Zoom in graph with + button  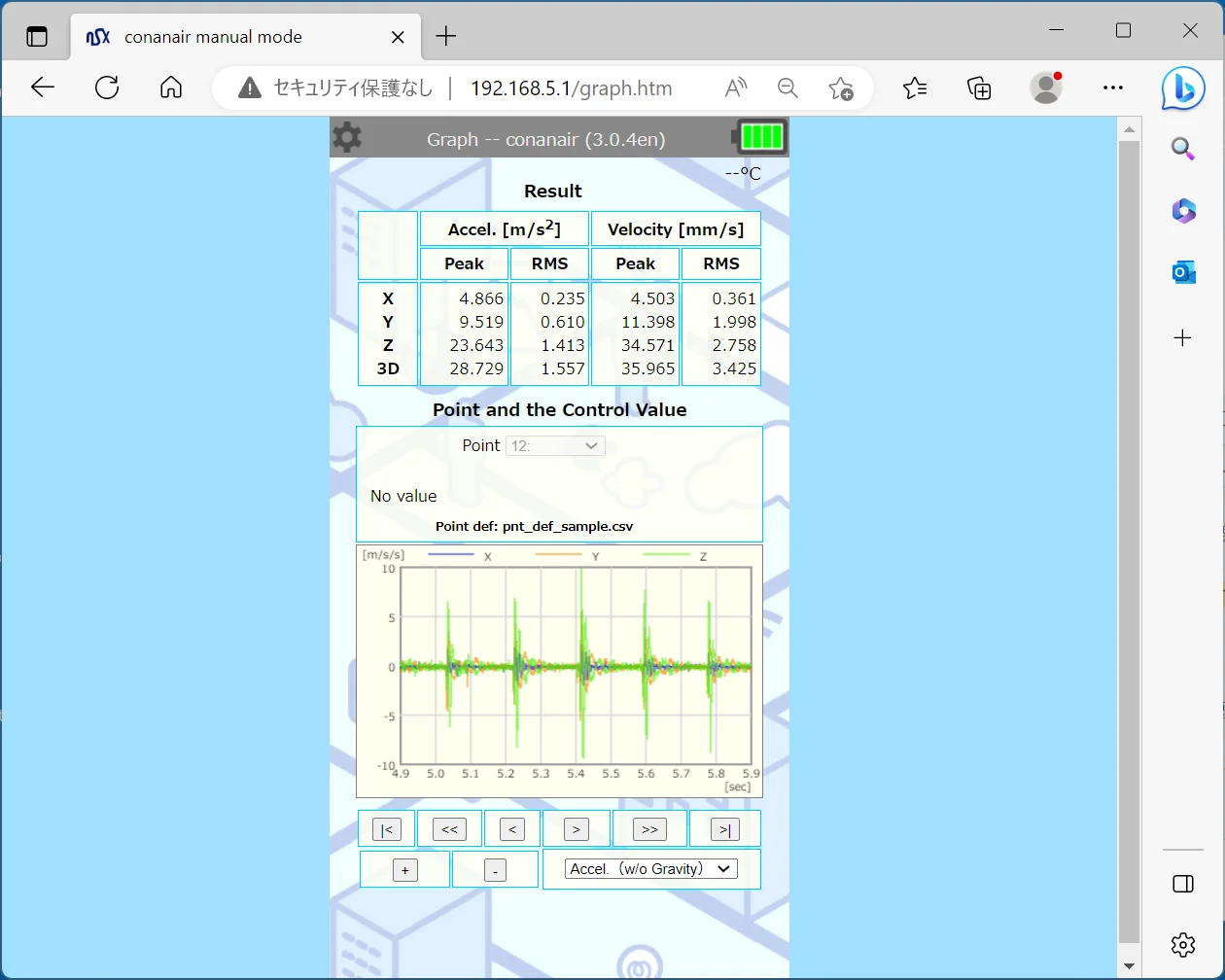[x=405, y=870]
